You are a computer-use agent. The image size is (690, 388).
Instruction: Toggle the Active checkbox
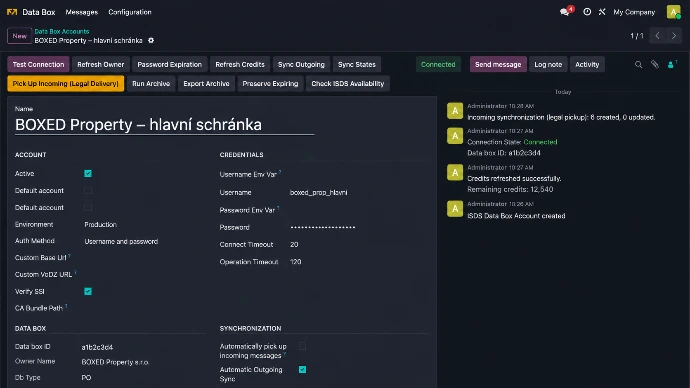[x=88, y=173]
